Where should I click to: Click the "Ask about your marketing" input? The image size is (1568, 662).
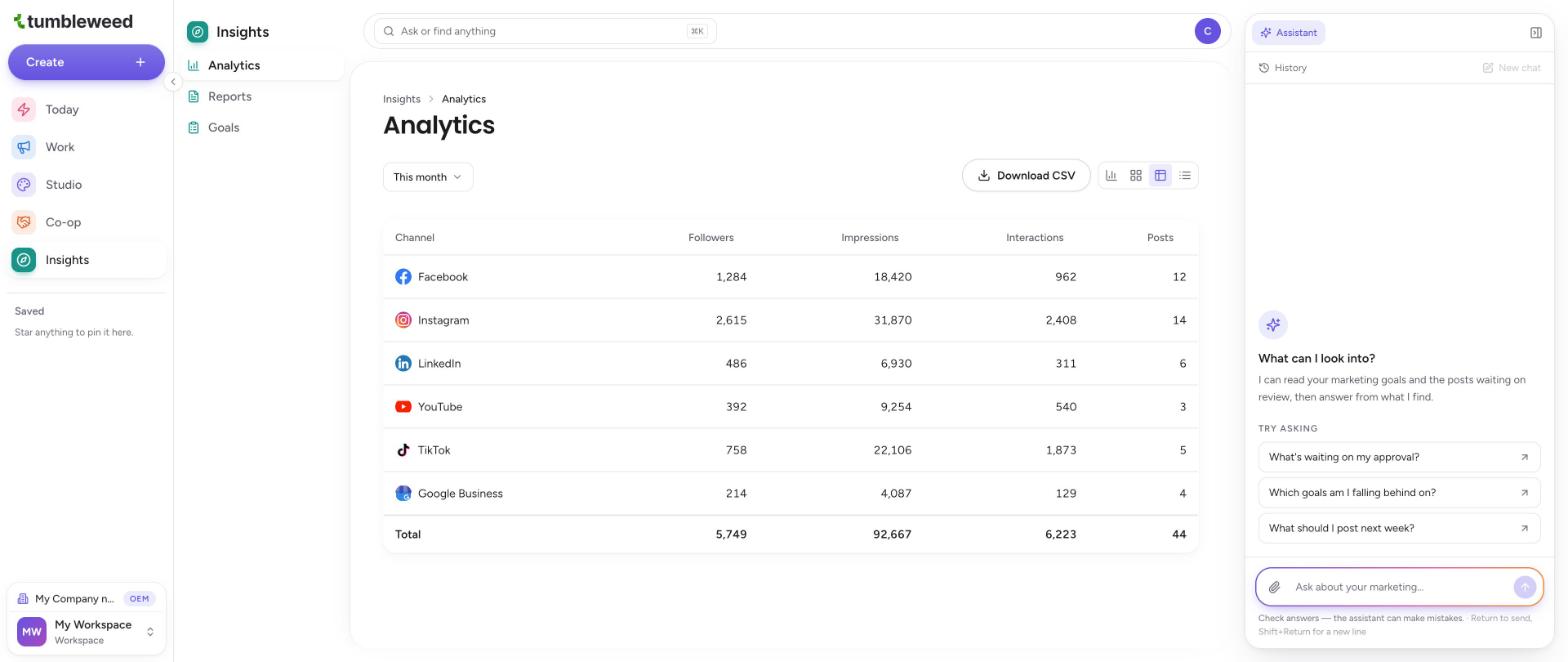1399,587
